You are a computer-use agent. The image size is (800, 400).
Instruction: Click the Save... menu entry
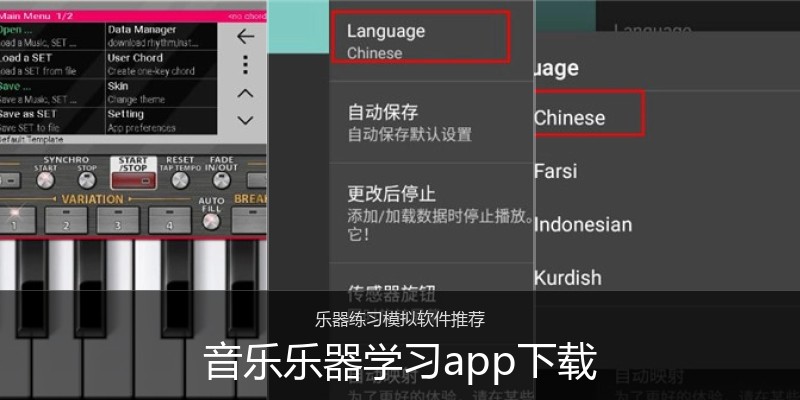tap(52, 92)
